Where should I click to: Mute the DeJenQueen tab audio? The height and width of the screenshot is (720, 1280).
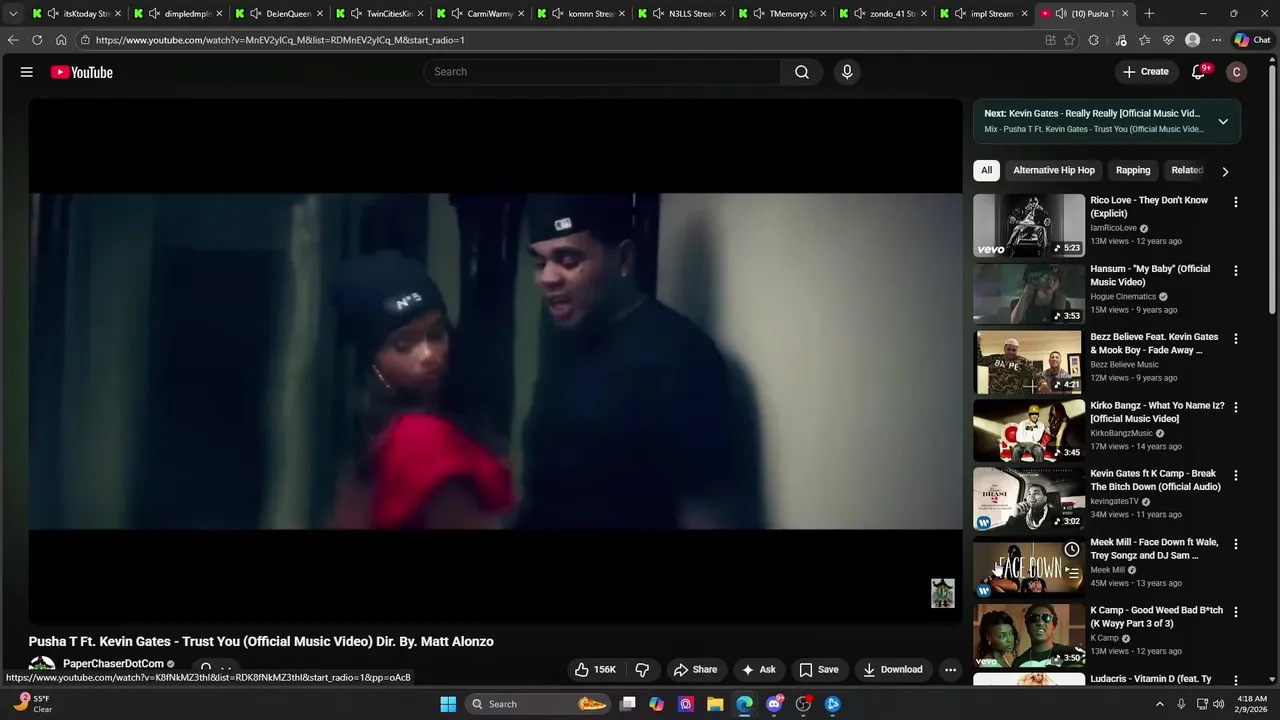(255, 14)
